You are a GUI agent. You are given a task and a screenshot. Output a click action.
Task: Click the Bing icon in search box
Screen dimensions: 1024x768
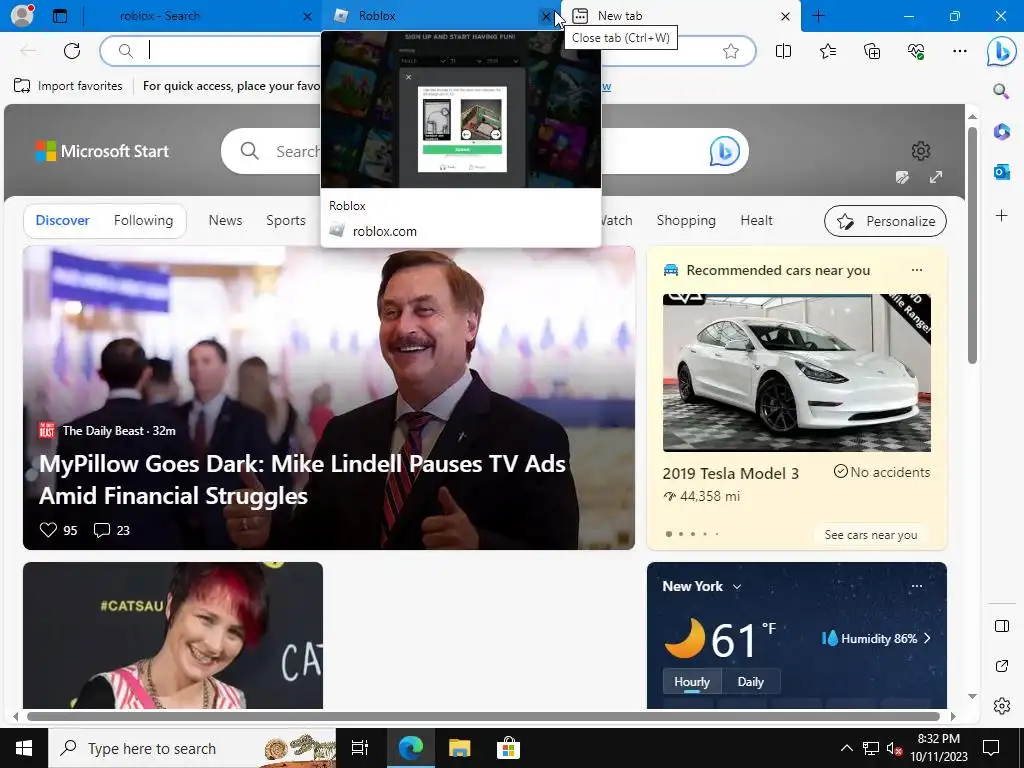click(x=724, y=151)
